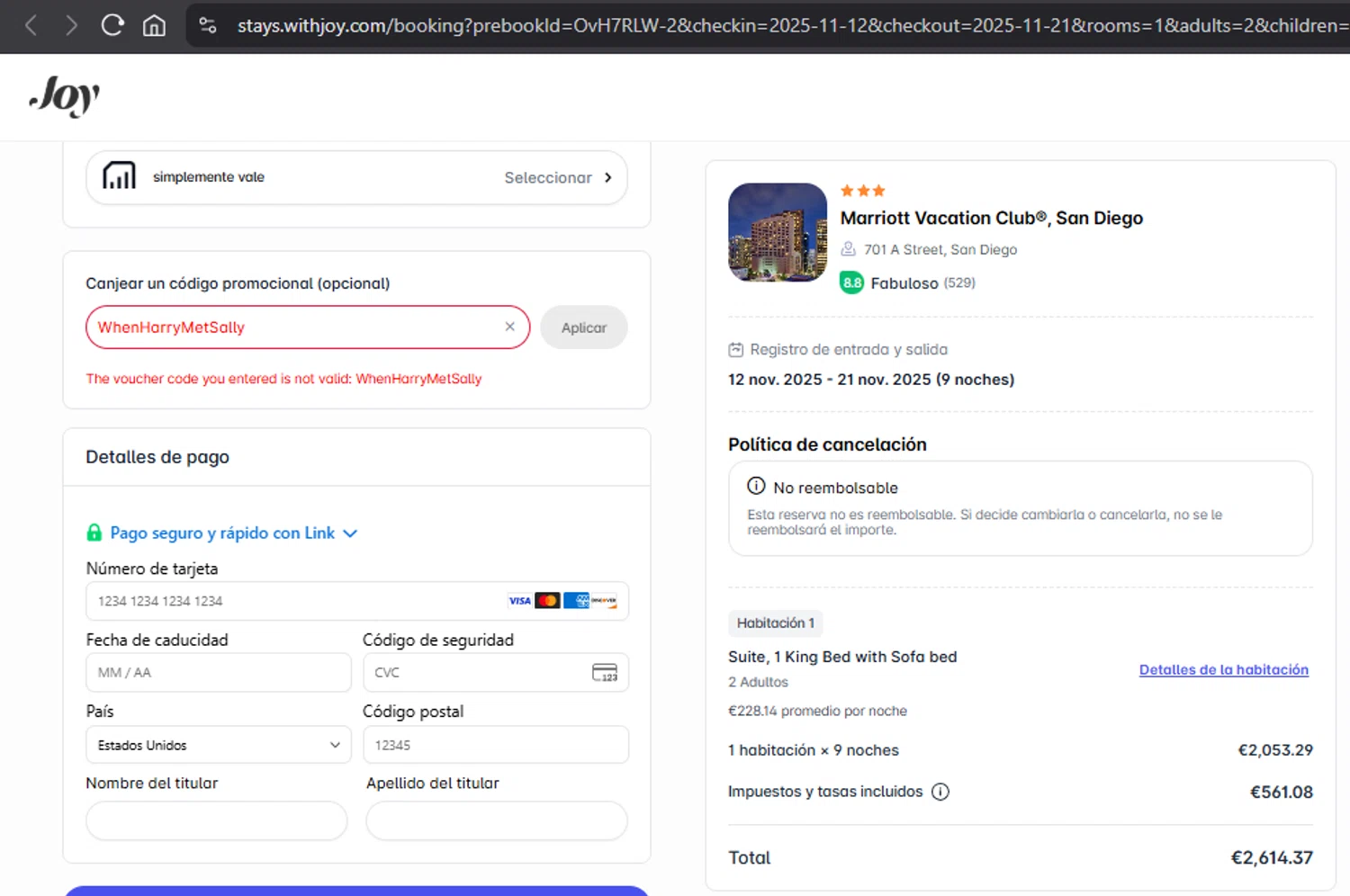Reload the page with the refresh icon
The width and height of the screenshot is (1350, 896).
point(112,25)
